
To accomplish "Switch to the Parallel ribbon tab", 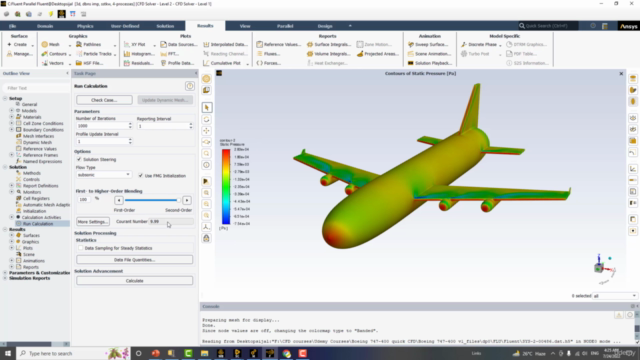I will (x=285, y=26).
